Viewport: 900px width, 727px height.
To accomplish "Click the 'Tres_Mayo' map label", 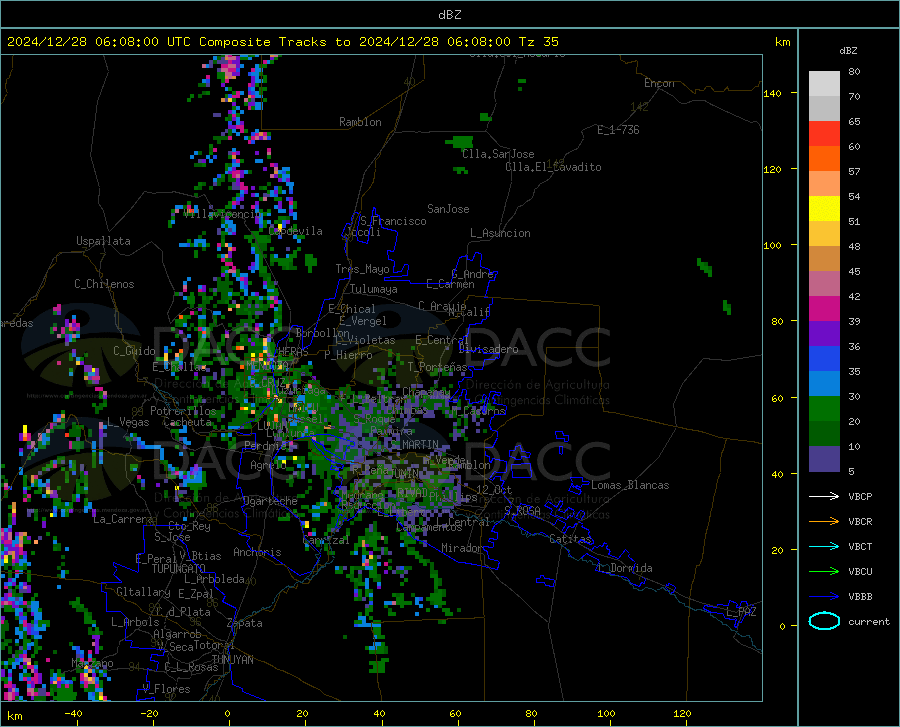I will click(362, 269).
